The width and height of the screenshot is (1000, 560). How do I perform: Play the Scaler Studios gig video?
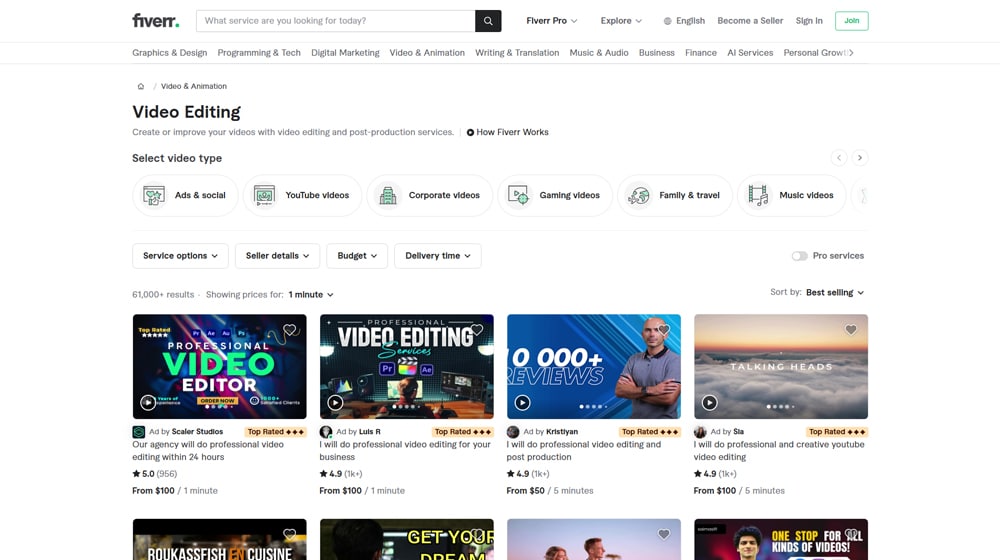(148, 402)
